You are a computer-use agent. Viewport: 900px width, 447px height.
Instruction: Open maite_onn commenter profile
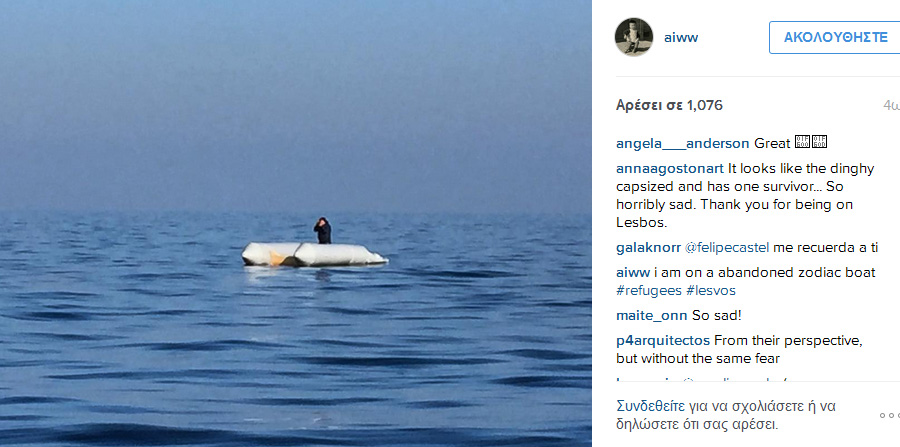point(652,316)
